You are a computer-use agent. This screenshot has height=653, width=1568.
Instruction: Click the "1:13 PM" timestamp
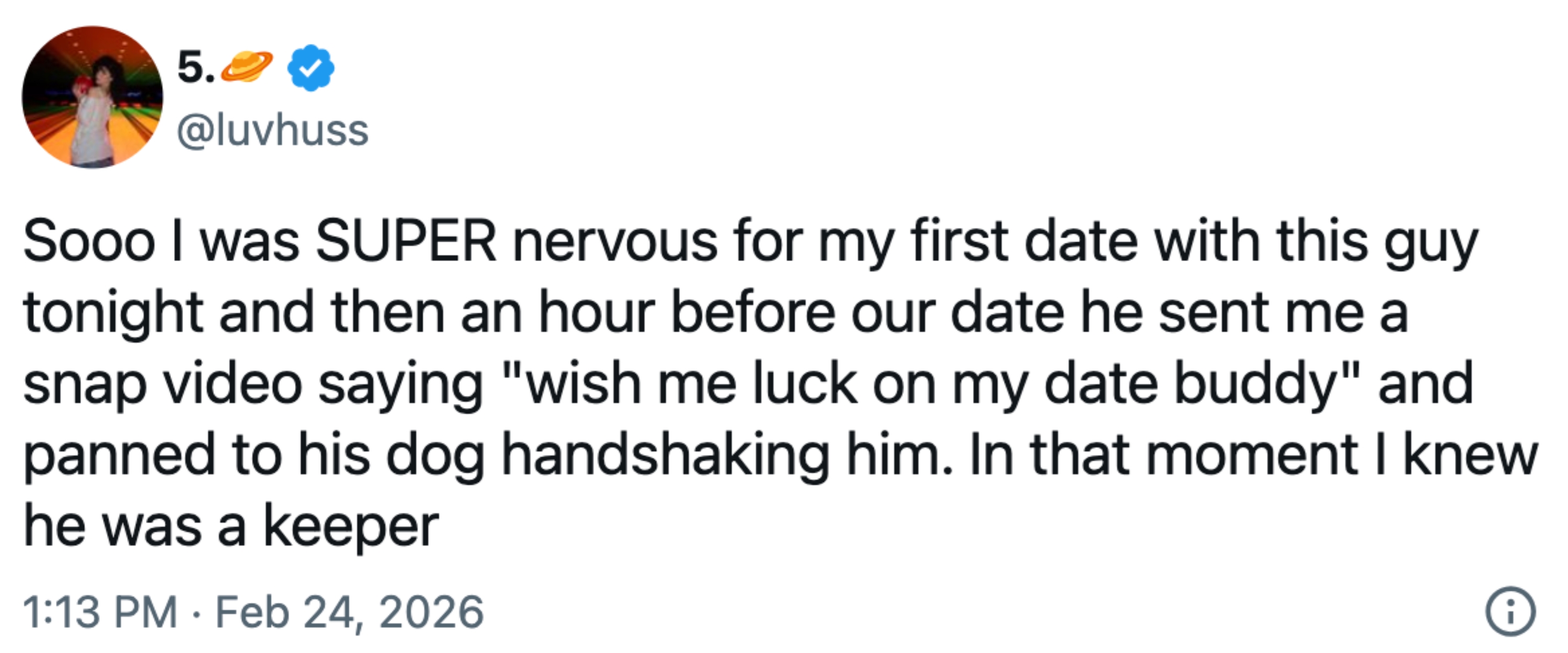pyautogui.click(x=100, y=612)
